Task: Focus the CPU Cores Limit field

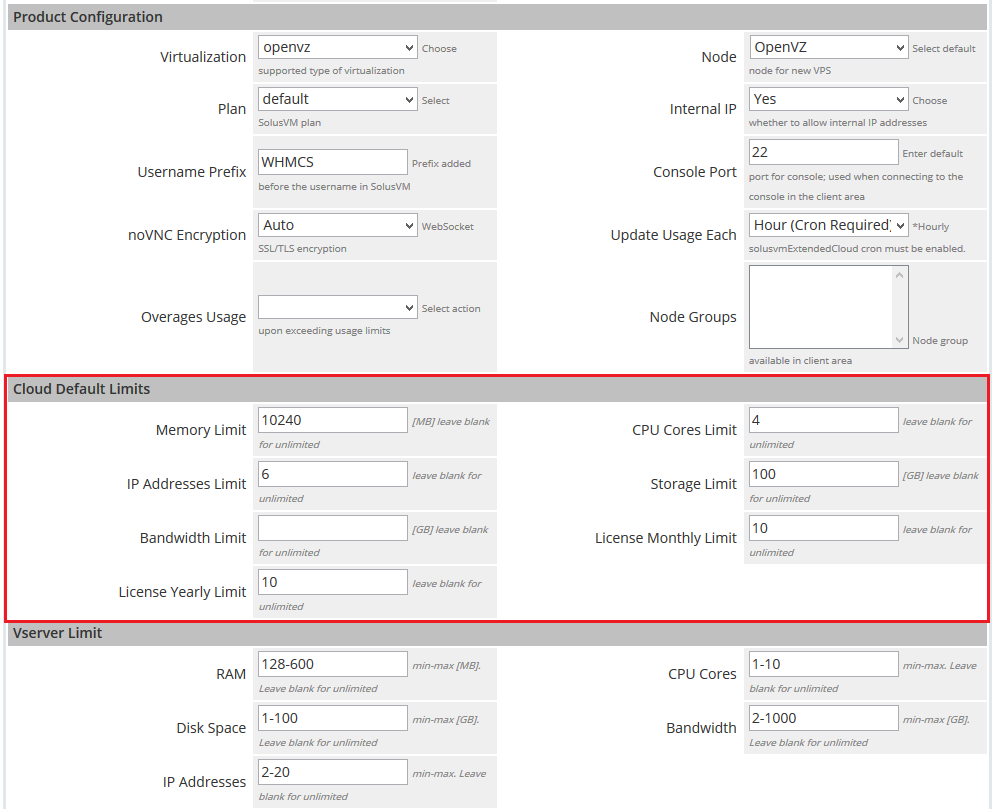Action: (823, 420)
